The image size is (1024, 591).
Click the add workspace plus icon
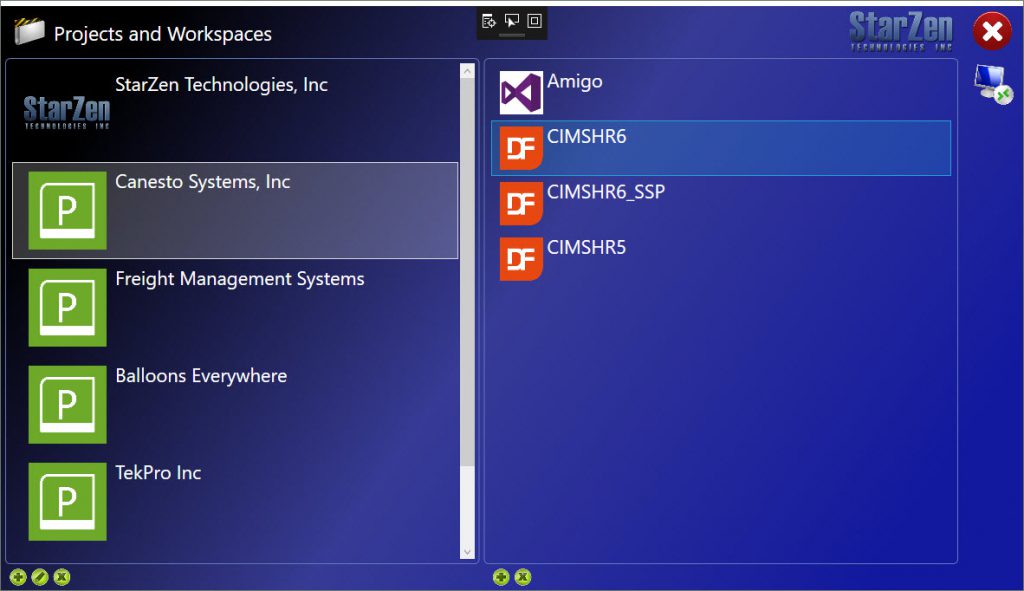point(501,577)
